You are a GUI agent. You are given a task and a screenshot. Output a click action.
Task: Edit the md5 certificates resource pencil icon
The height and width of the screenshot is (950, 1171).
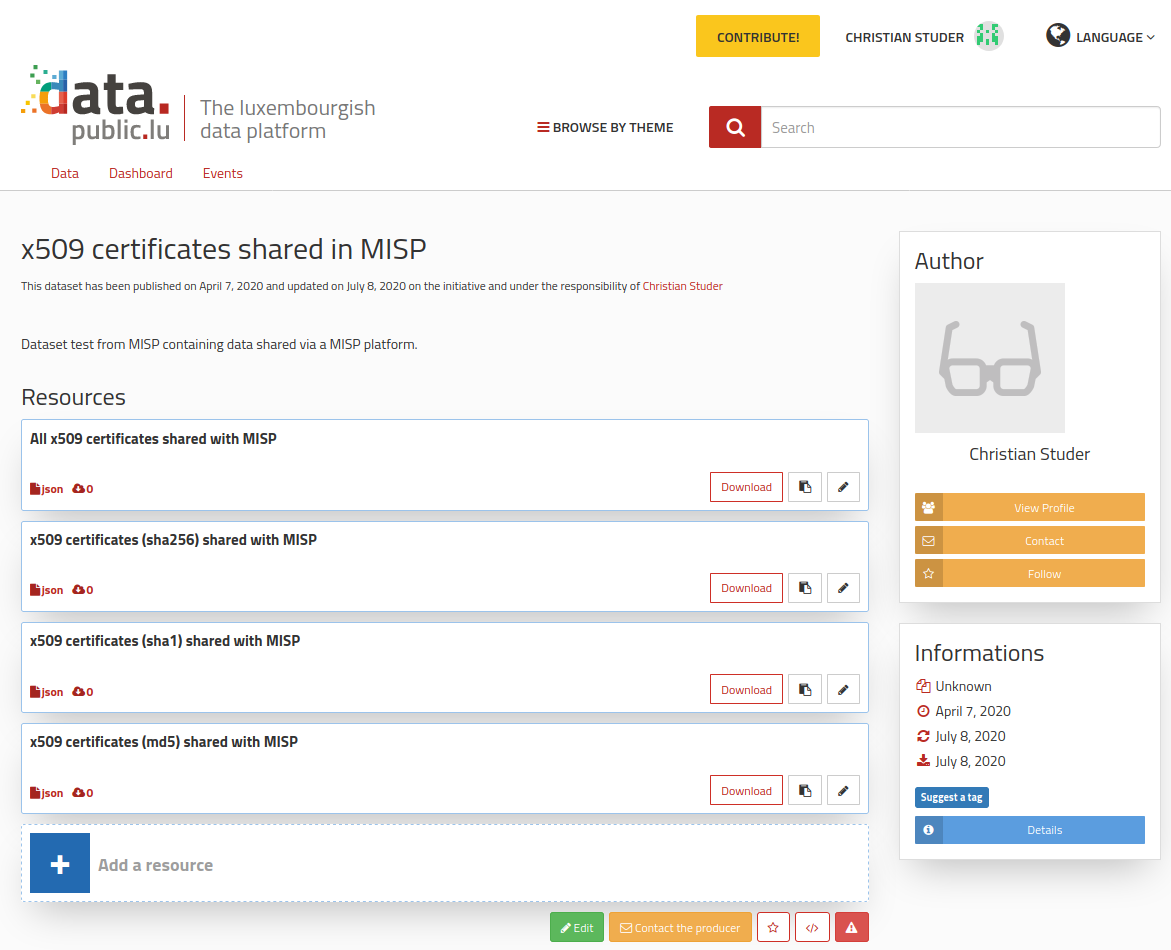point(843,791)
